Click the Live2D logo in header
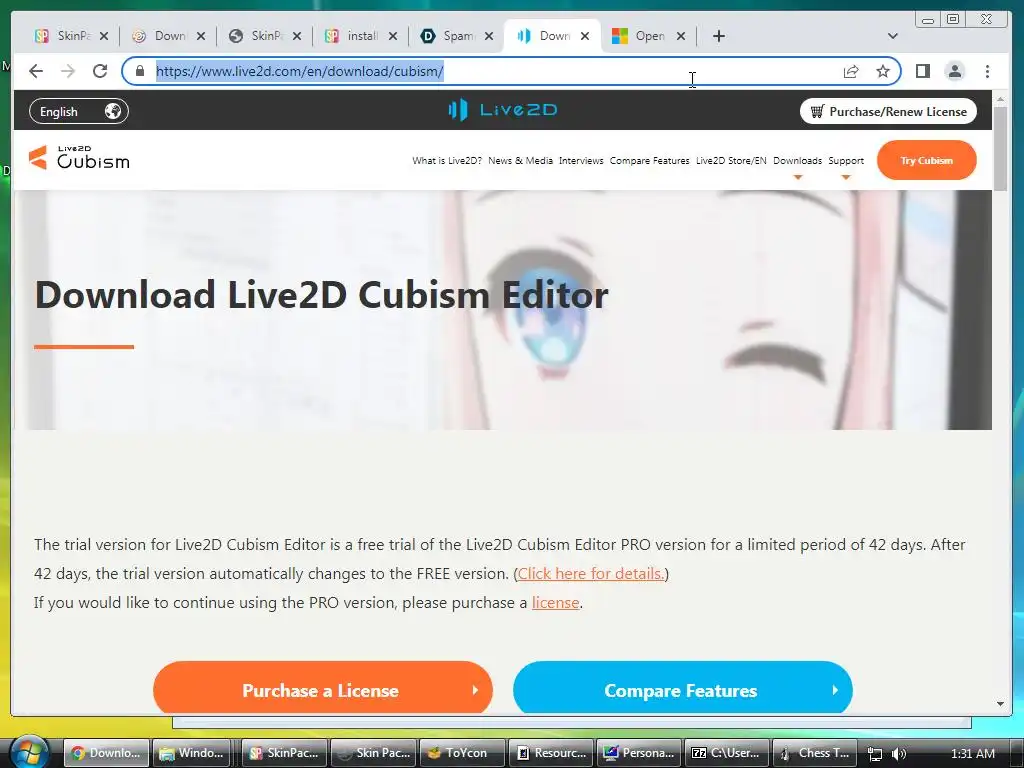Image resolution: width=1024 pixels, height=768 pixels. pos(502,110)
